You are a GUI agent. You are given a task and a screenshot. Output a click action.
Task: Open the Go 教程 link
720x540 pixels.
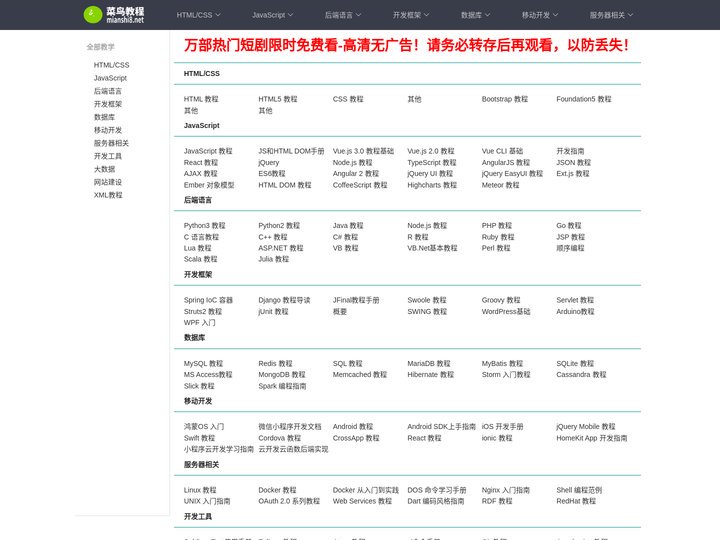pyautogui.click(x=568, y=226)
